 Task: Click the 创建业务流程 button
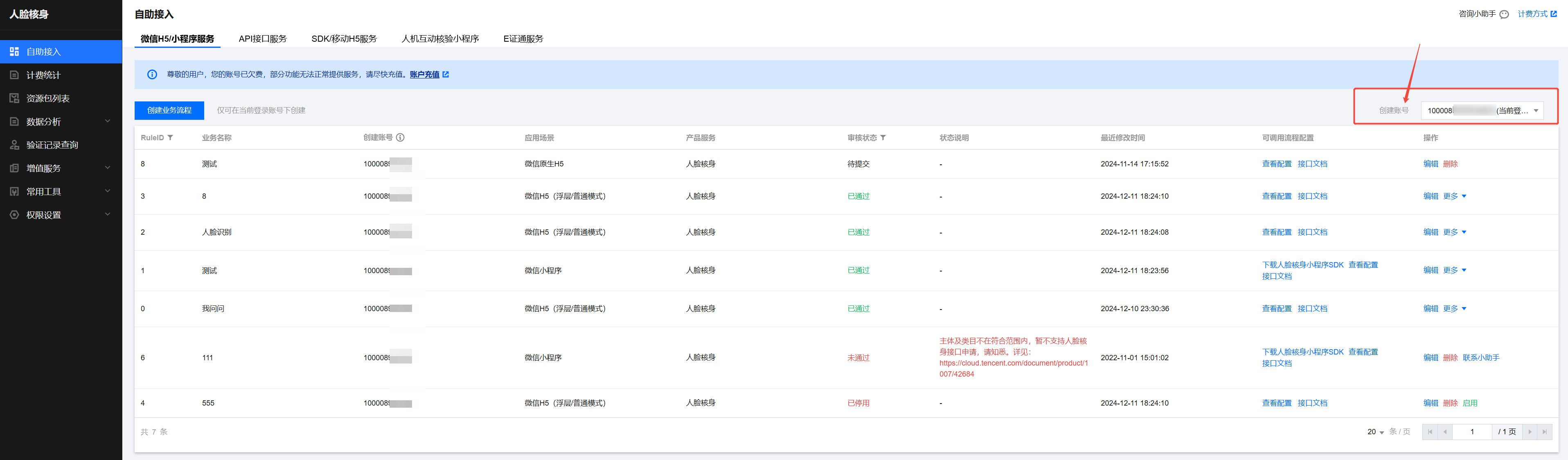(169, 110)
